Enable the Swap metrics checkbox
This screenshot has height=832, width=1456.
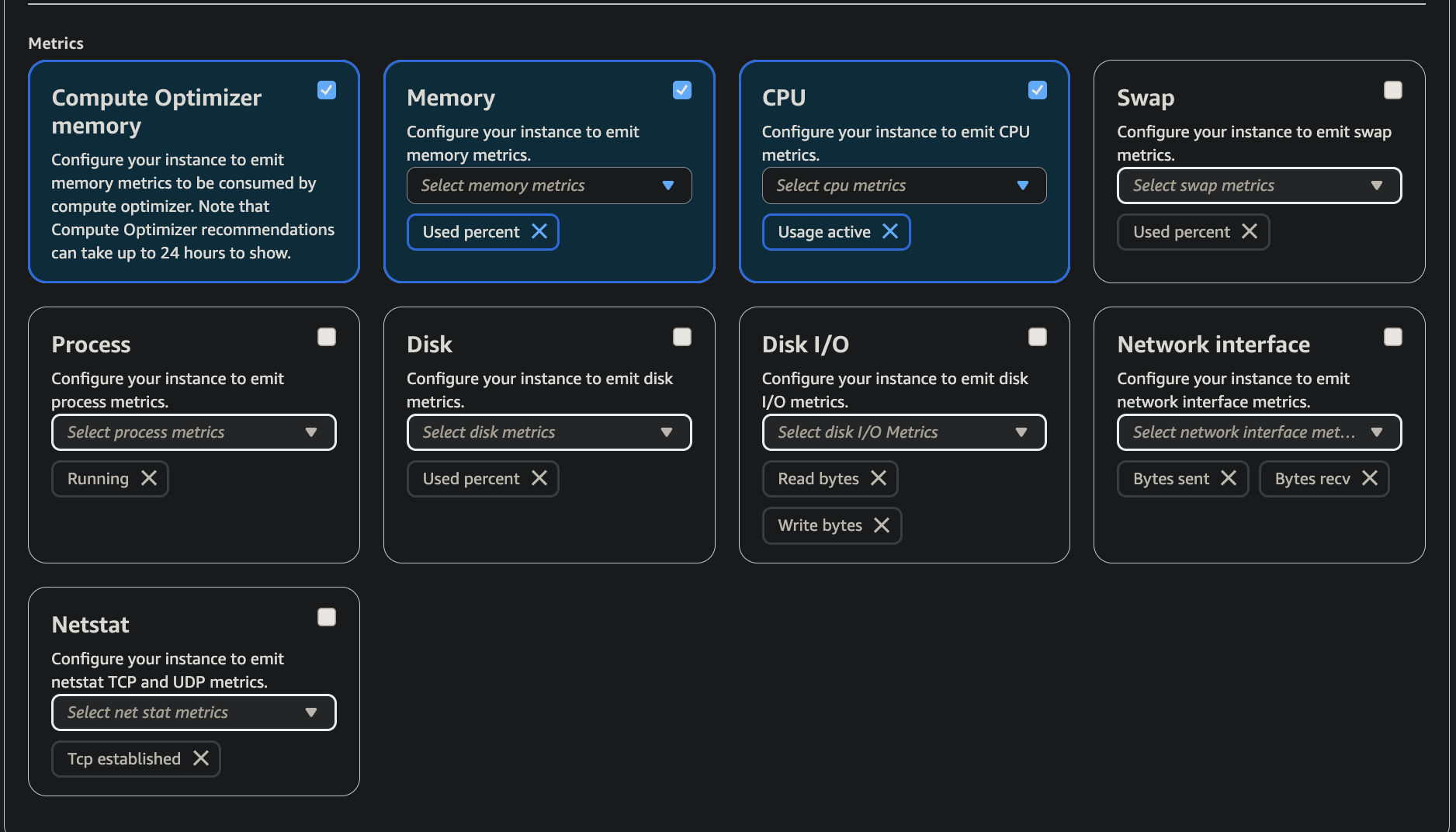click(1393, 90)
